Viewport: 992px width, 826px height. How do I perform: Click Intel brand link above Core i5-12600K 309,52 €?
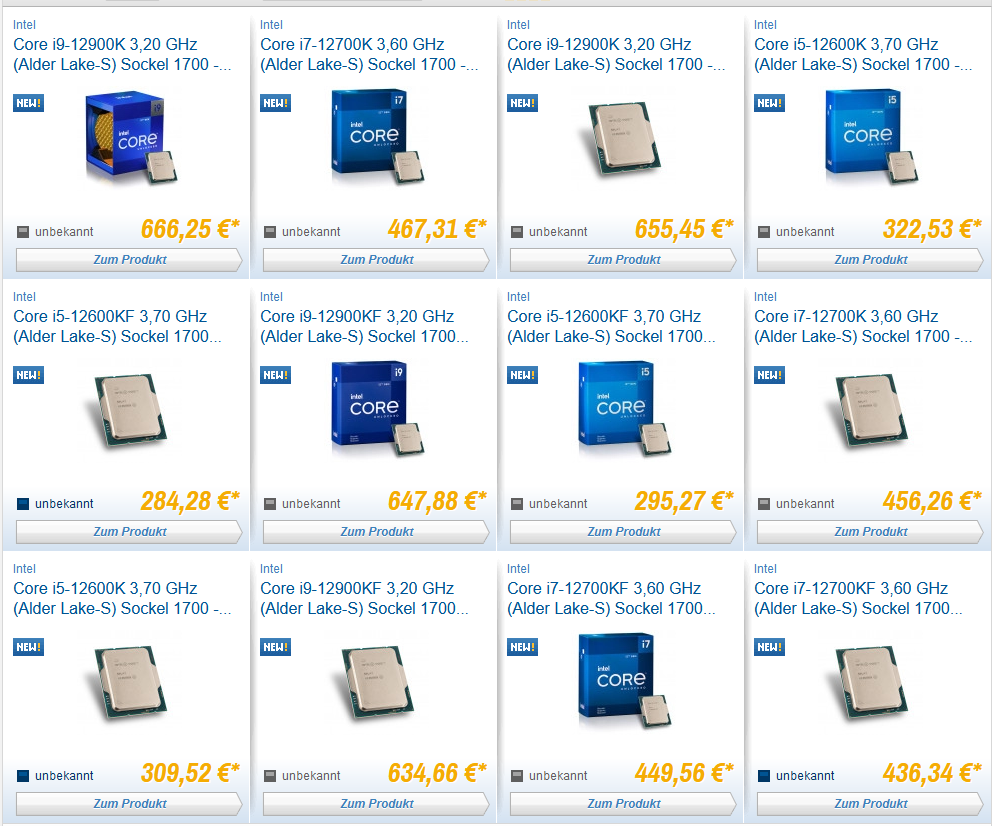[x=24, y=569]
